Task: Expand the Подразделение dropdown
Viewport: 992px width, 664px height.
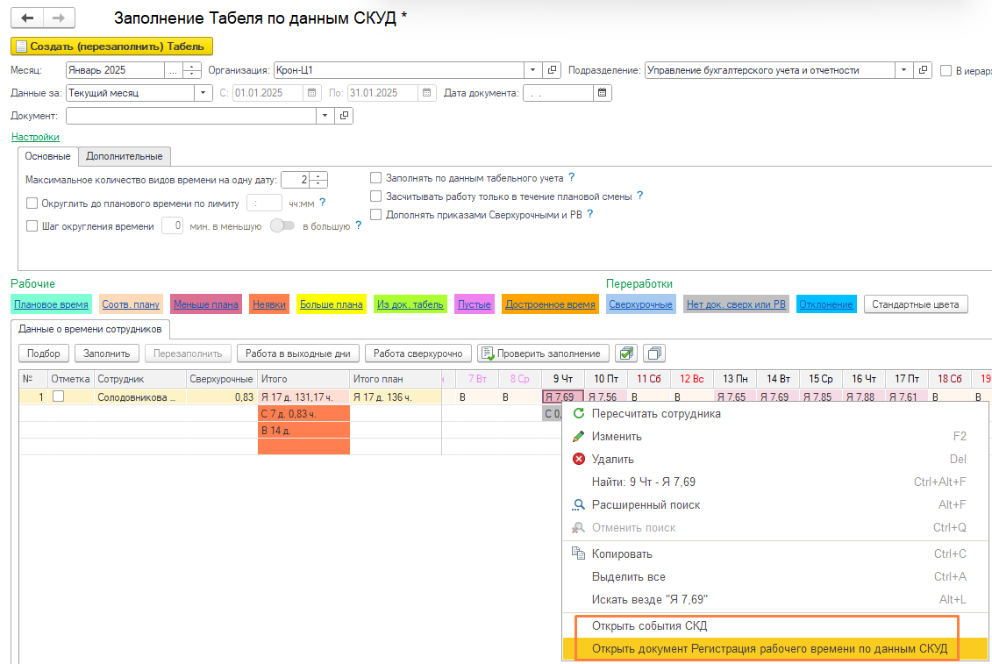Action: click(903, 70)
